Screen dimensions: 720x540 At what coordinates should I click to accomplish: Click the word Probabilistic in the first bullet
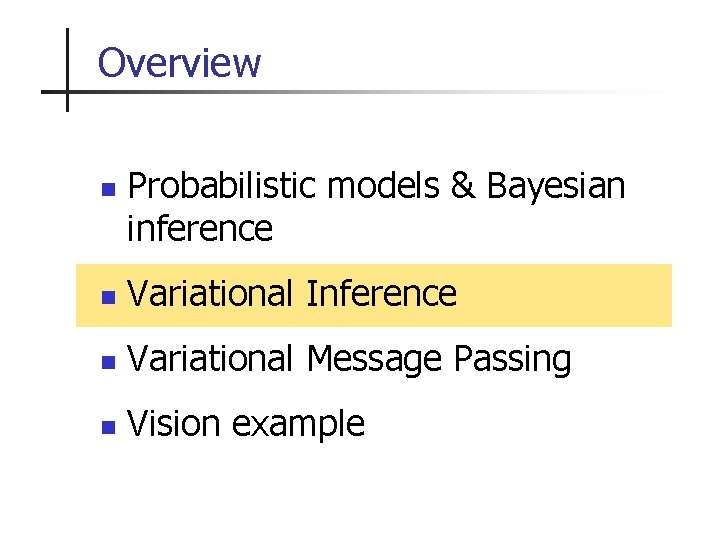pyautogui.click(x=222, y=186)
